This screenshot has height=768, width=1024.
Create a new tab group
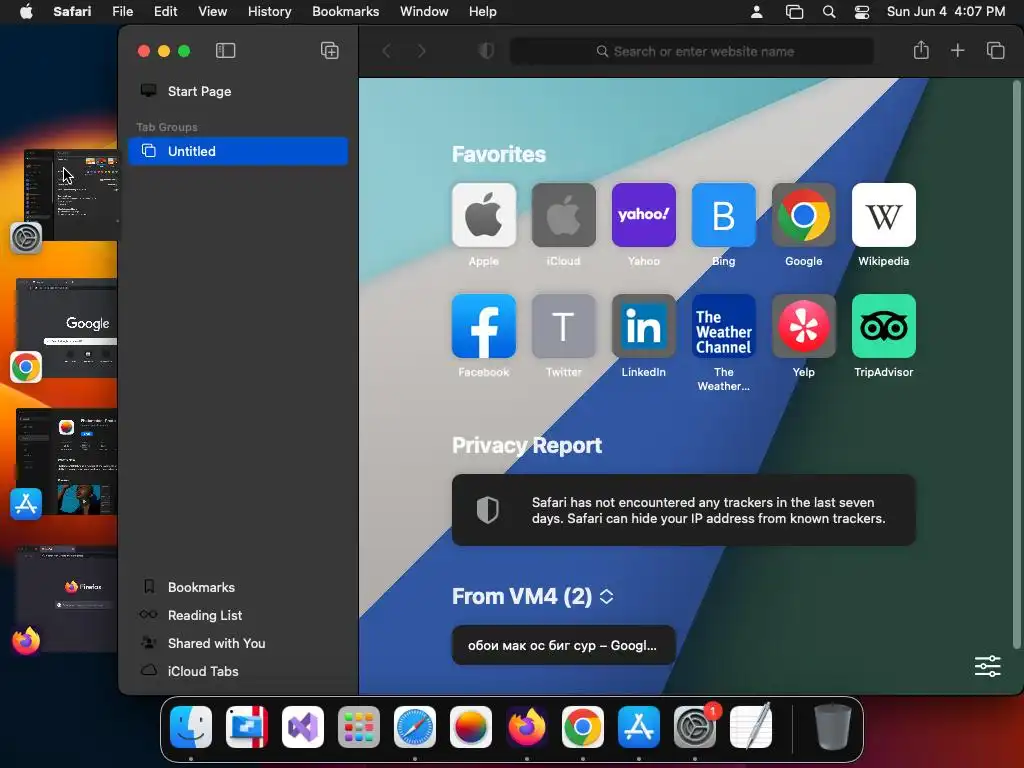[330, 51]
